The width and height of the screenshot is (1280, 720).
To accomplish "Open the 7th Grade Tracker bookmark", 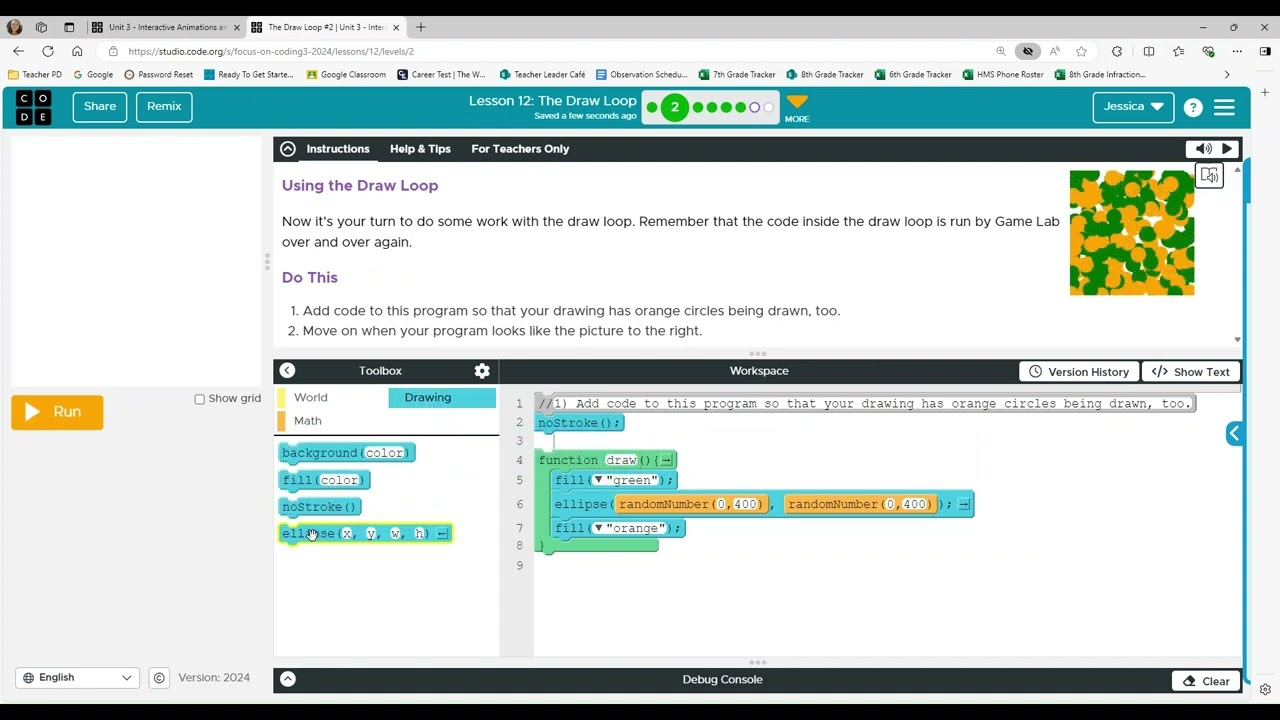I will (x=737, y=74).
